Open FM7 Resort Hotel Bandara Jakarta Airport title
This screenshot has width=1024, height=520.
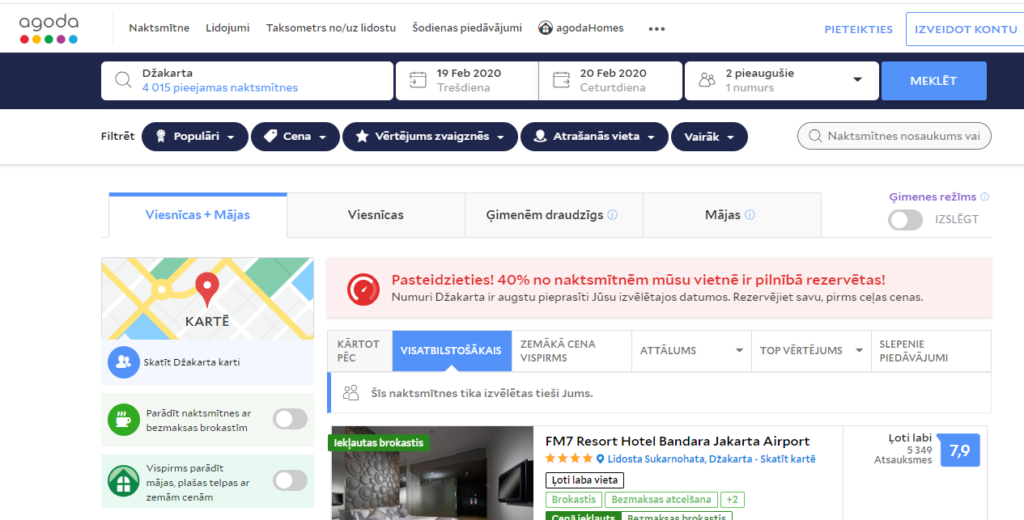click(677, 441)
